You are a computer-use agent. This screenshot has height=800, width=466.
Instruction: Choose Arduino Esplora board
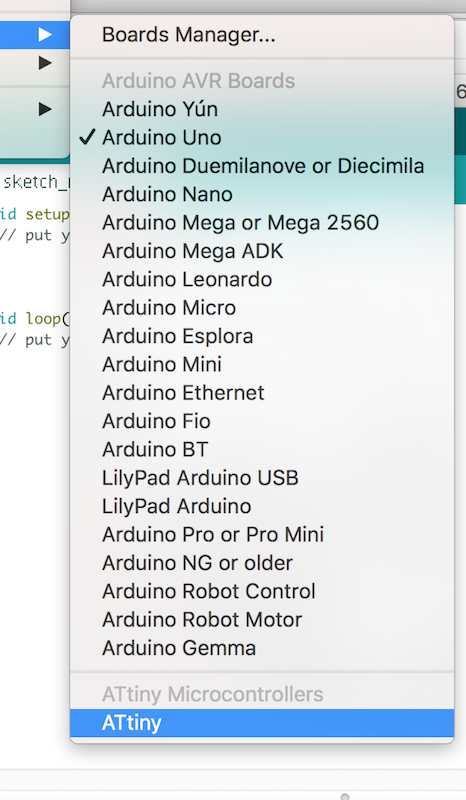[x=262, y=336]
